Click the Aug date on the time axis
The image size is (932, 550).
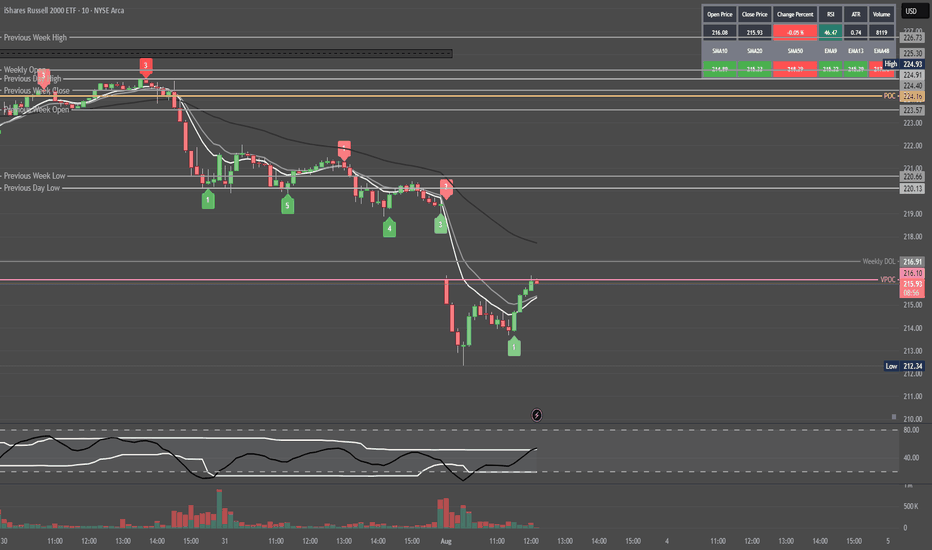pyautogui.click(x=446, y=541)
